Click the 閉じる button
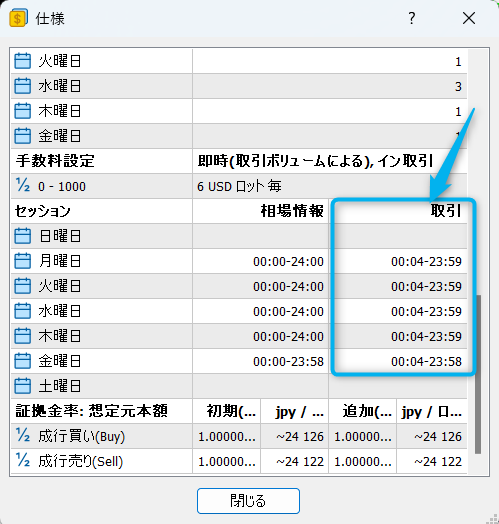 pyautogui.click(x=248, y=501)
